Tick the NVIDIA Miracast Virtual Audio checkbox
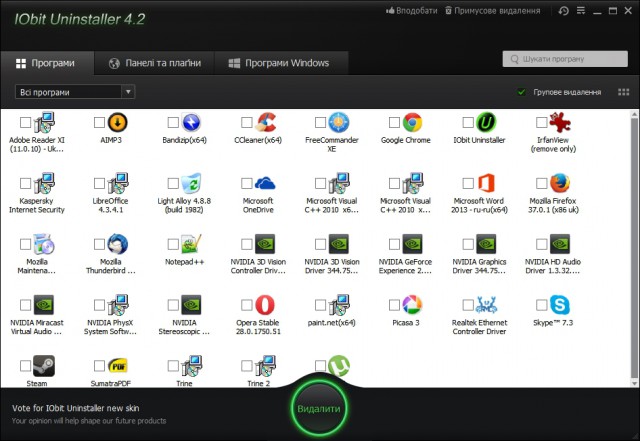Screen dimensions: 640x441 click(25, 305)
